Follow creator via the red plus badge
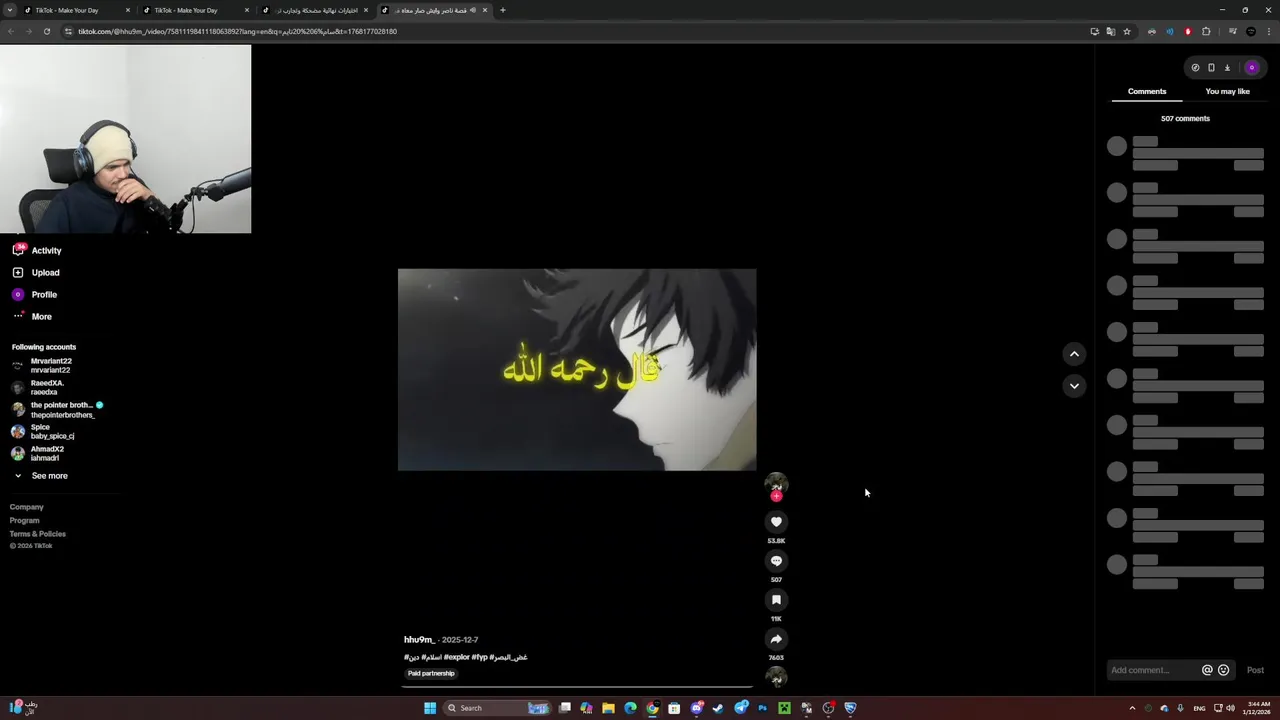1280x720 pixels. point(776,496)
